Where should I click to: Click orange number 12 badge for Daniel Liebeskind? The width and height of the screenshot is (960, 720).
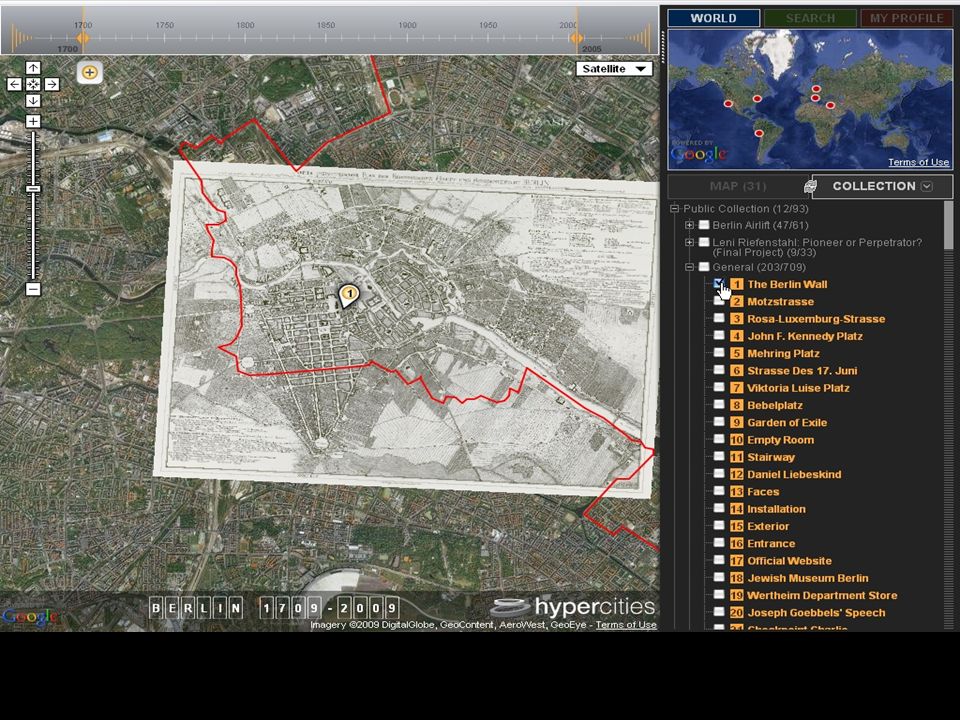point(737,474)
